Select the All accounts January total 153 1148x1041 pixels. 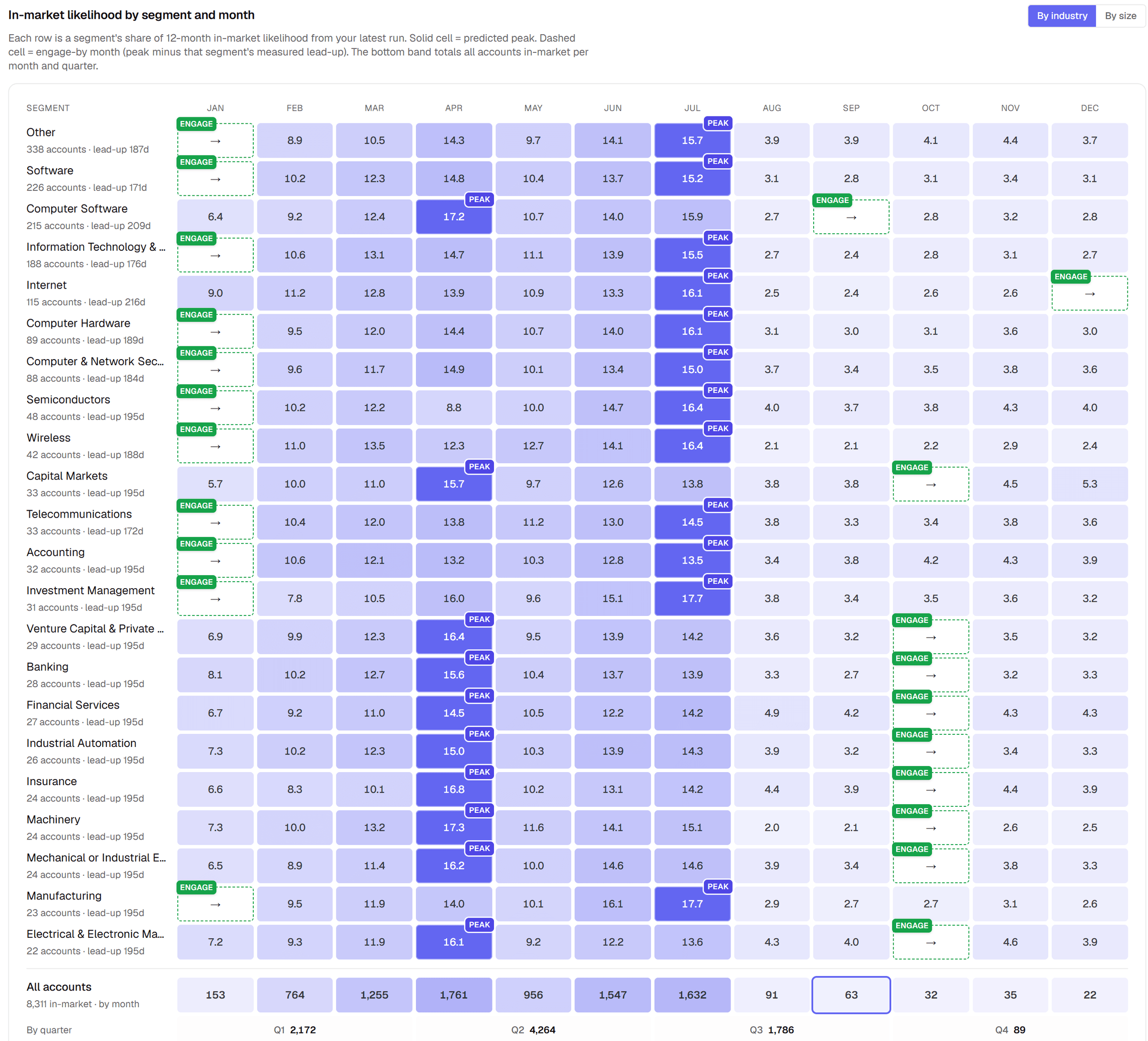pyautogui.click(x=216, y=995)
